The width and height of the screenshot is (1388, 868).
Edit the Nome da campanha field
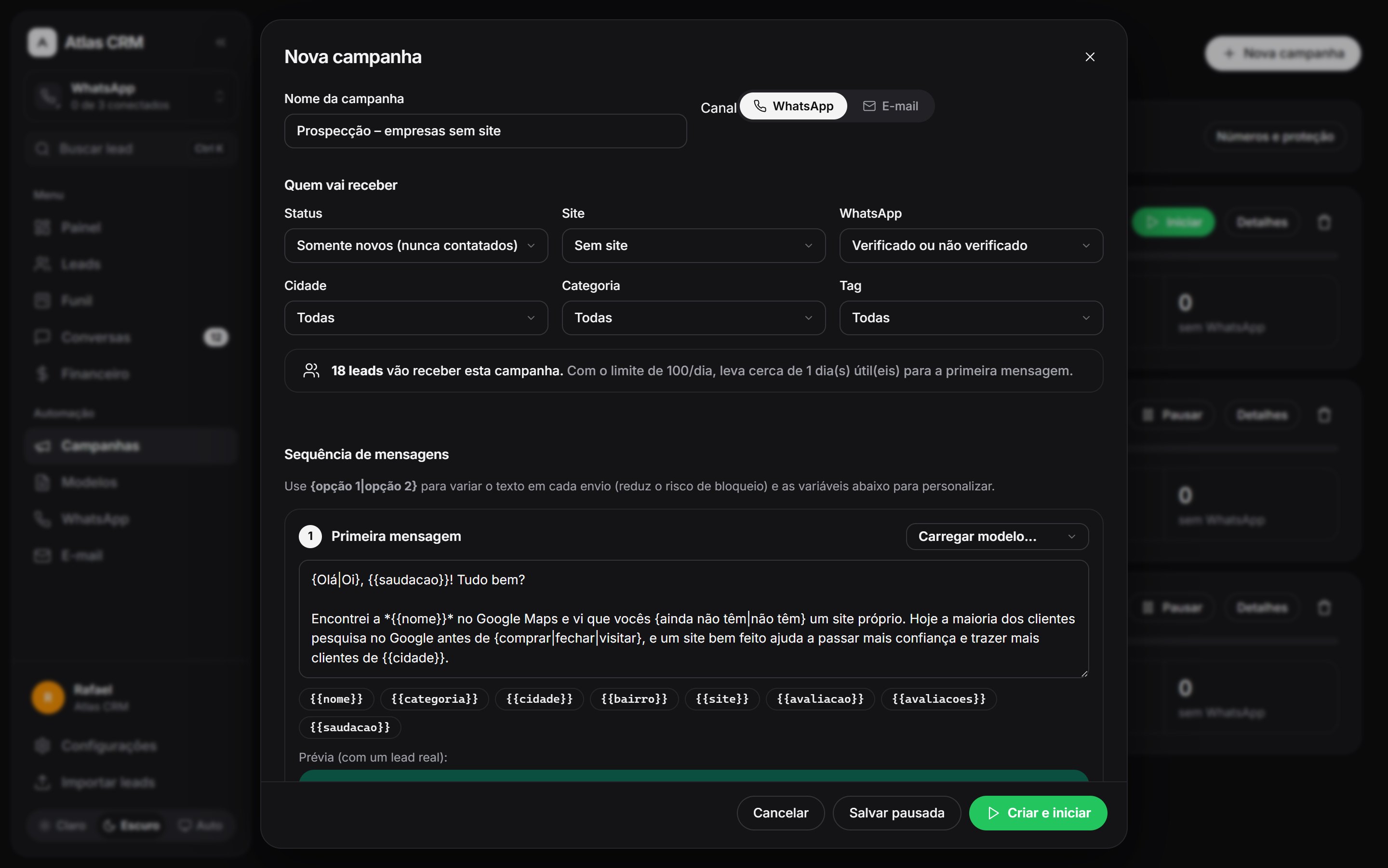pyautogui.click(x=485, y=131)
